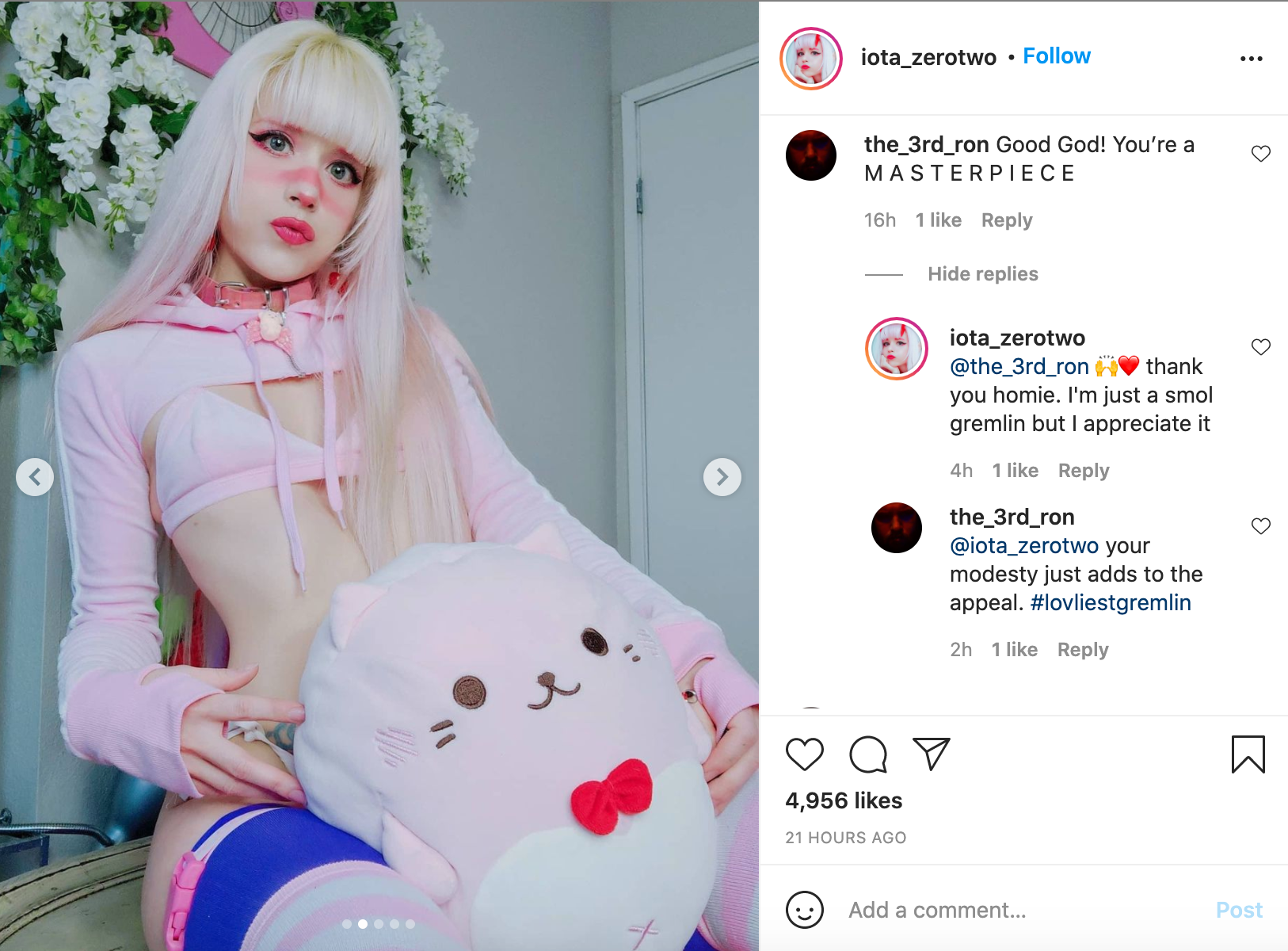Like iota_zerotwo's thank you reply
This screenshot has height=951, width=1288.
tap(1260, 347)
